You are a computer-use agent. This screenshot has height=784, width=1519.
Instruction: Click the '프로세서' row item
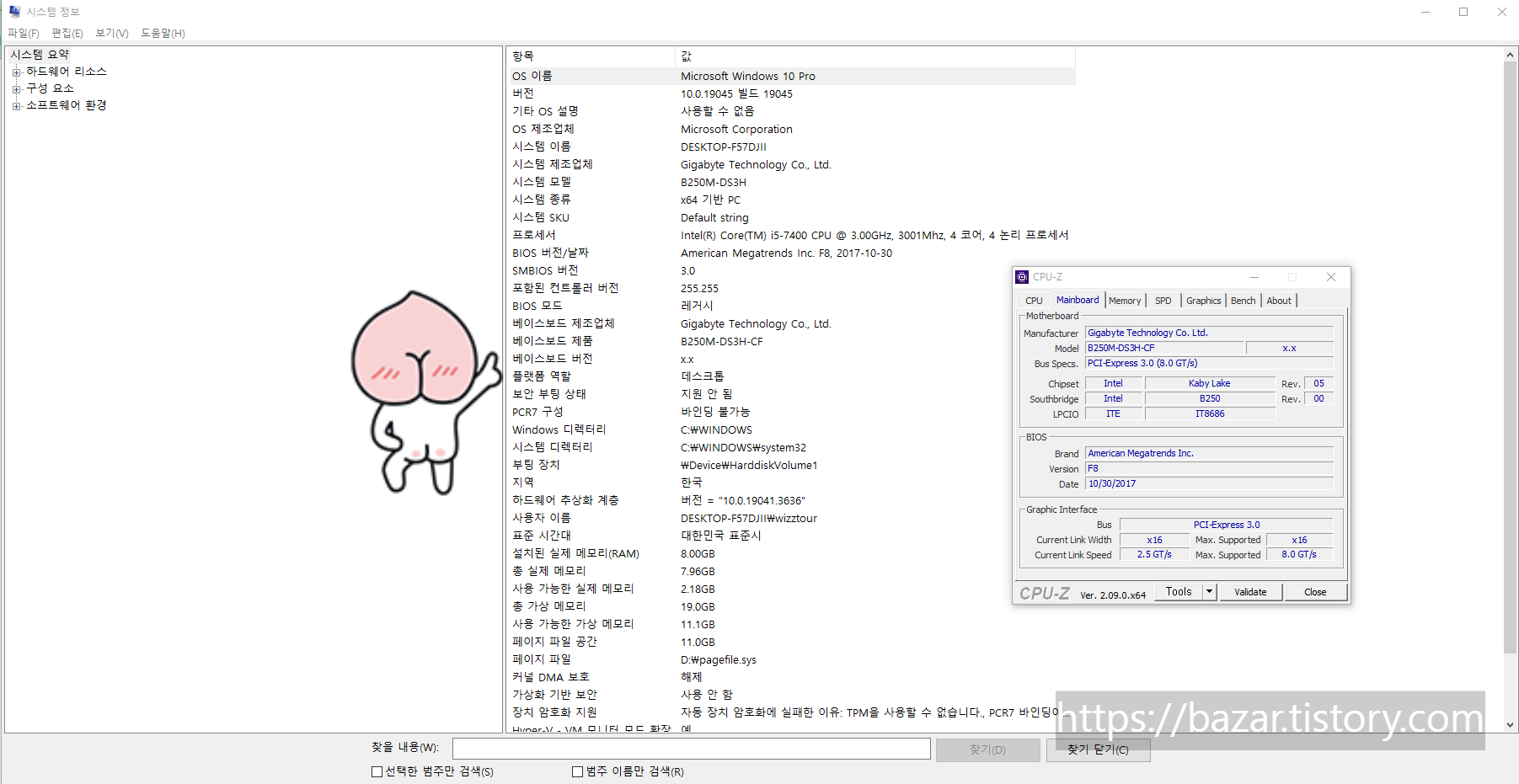point(791,235)
